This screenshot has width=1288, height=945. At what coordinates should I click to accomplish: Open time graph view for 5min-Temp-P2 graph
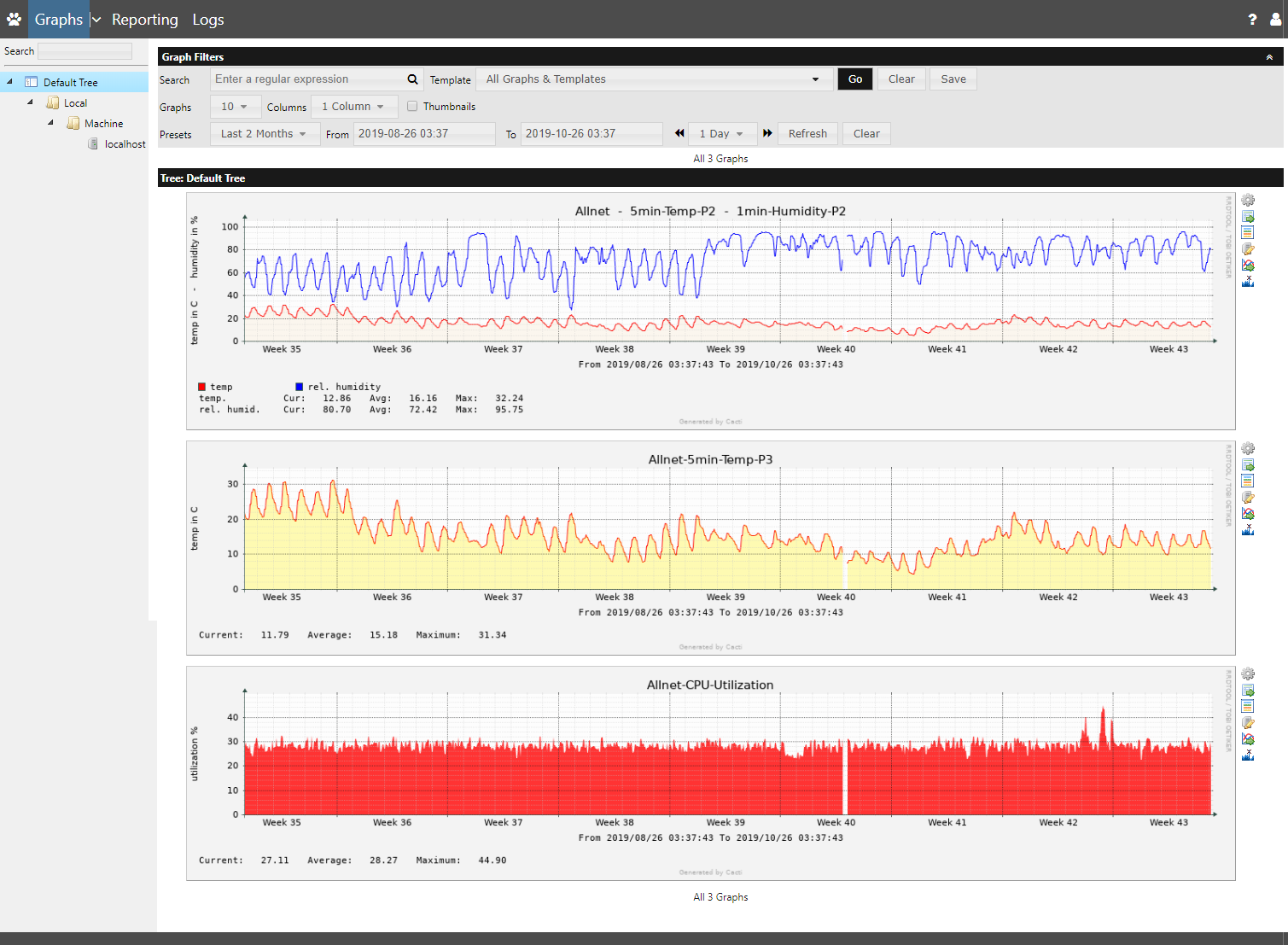click(1248, 232)
